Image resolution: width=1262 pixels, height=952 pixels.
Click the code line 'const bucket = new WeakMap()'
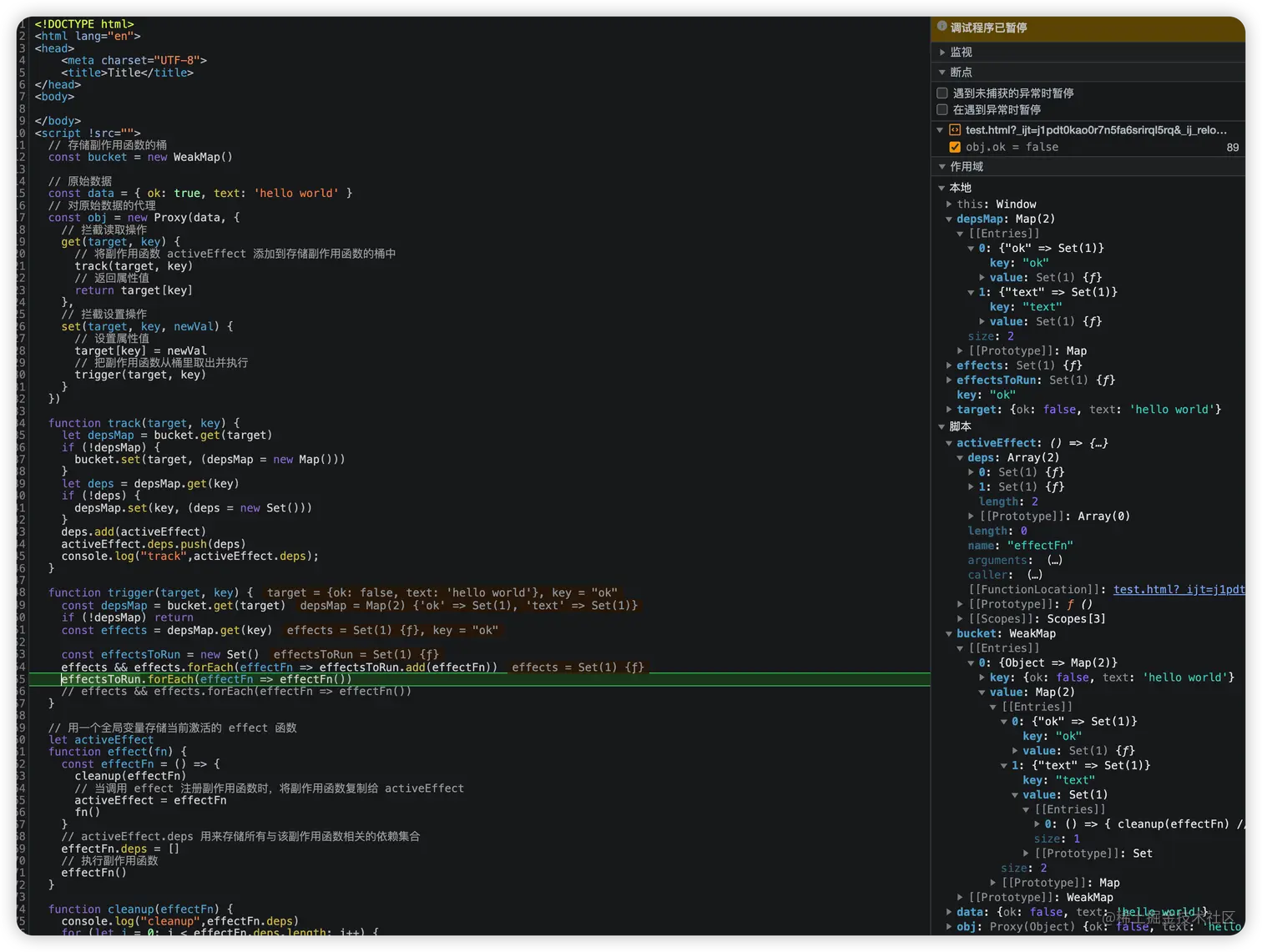point(140,157)
